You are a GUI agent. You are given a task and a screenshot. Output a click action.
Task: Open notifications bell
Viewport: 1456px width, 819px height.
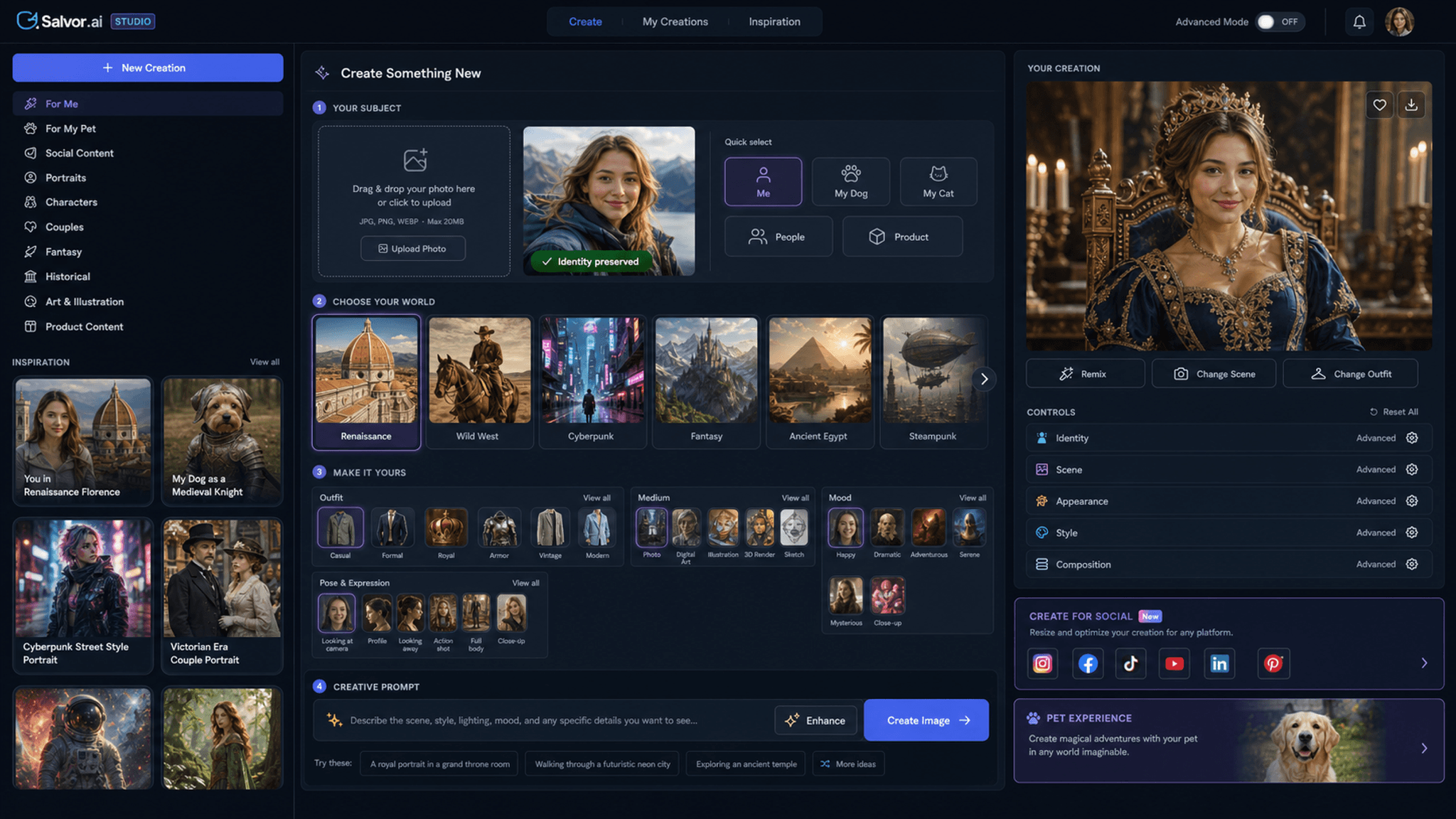(x=1359, y=22)
